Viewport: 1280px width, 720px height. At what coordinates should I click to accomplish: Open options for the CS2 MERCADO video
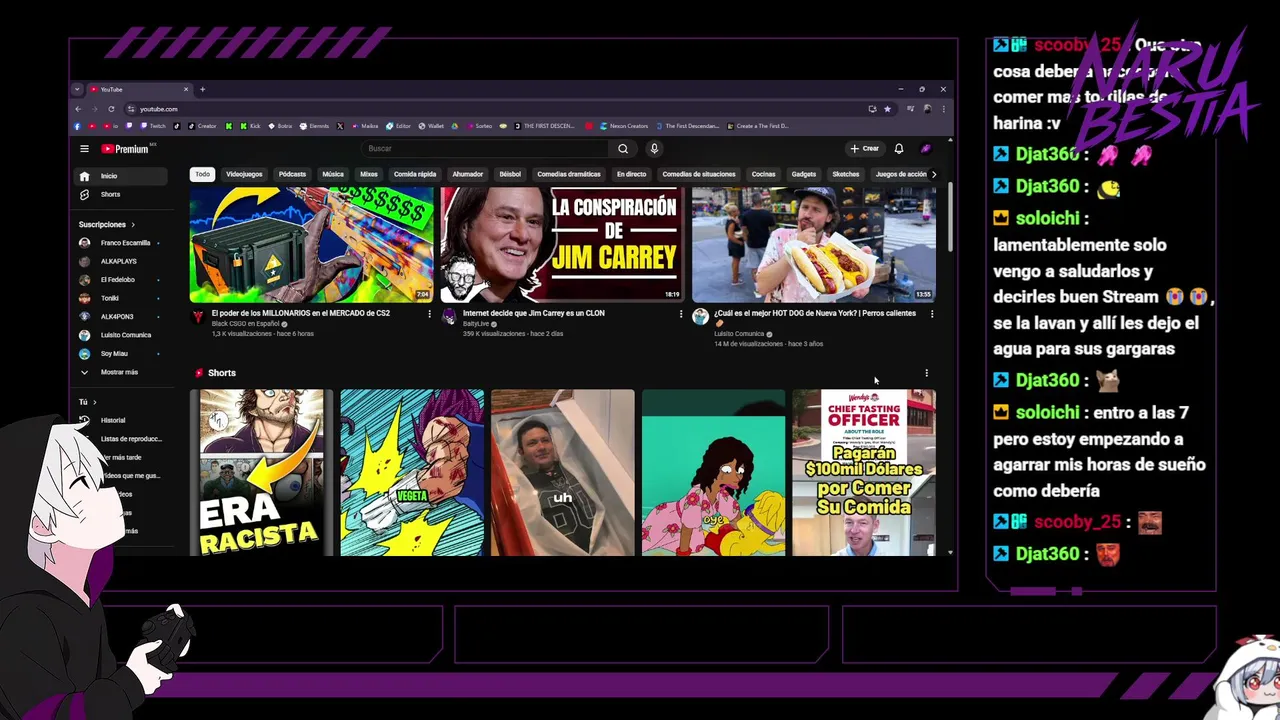(430, 314)
